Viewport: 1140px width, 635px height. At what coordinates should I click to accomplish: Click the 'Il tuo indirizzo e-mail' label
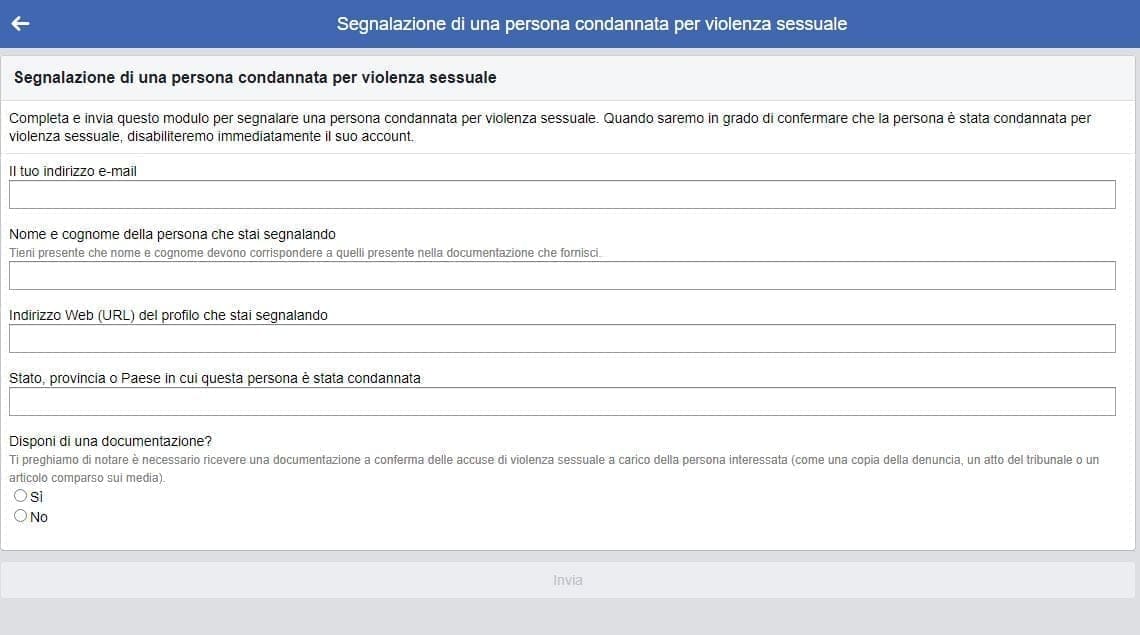pyautogui.click(x=73, y=171)
